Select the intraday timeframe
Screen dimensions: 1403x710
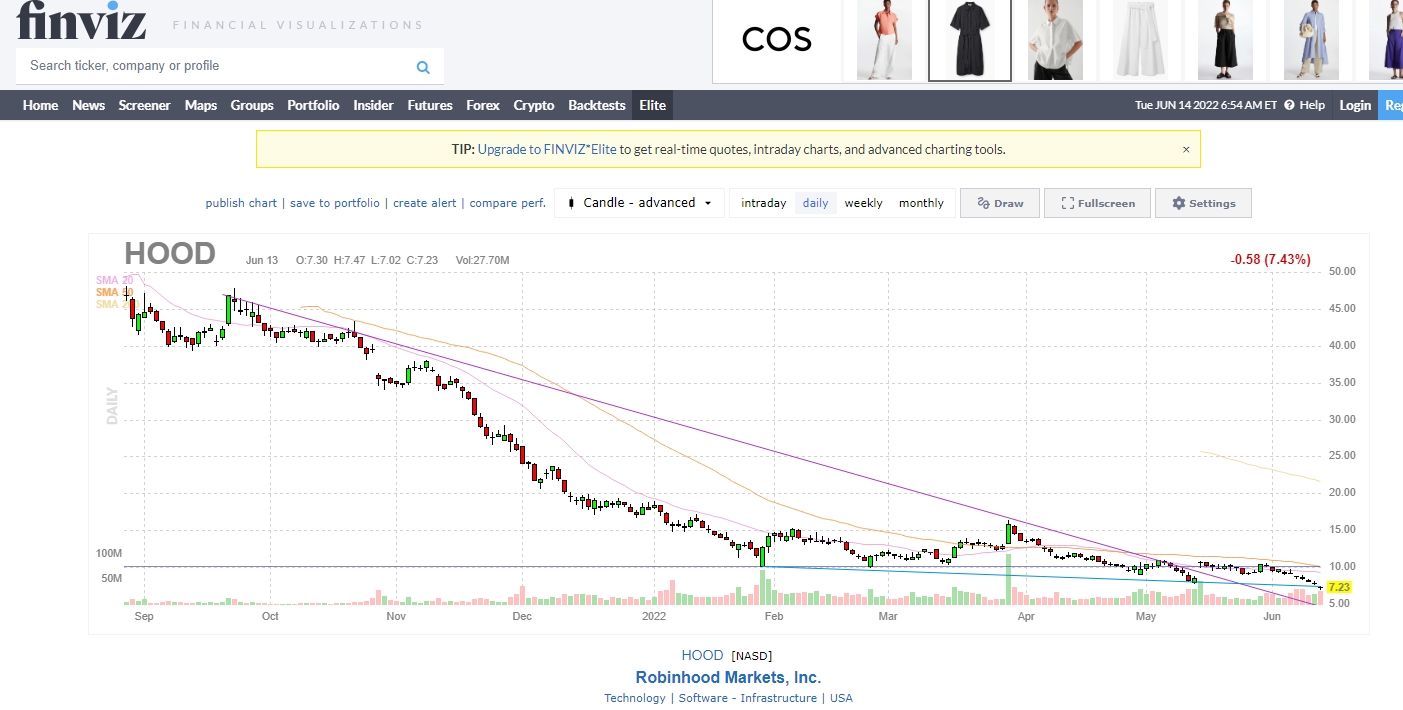coord(763,203)
